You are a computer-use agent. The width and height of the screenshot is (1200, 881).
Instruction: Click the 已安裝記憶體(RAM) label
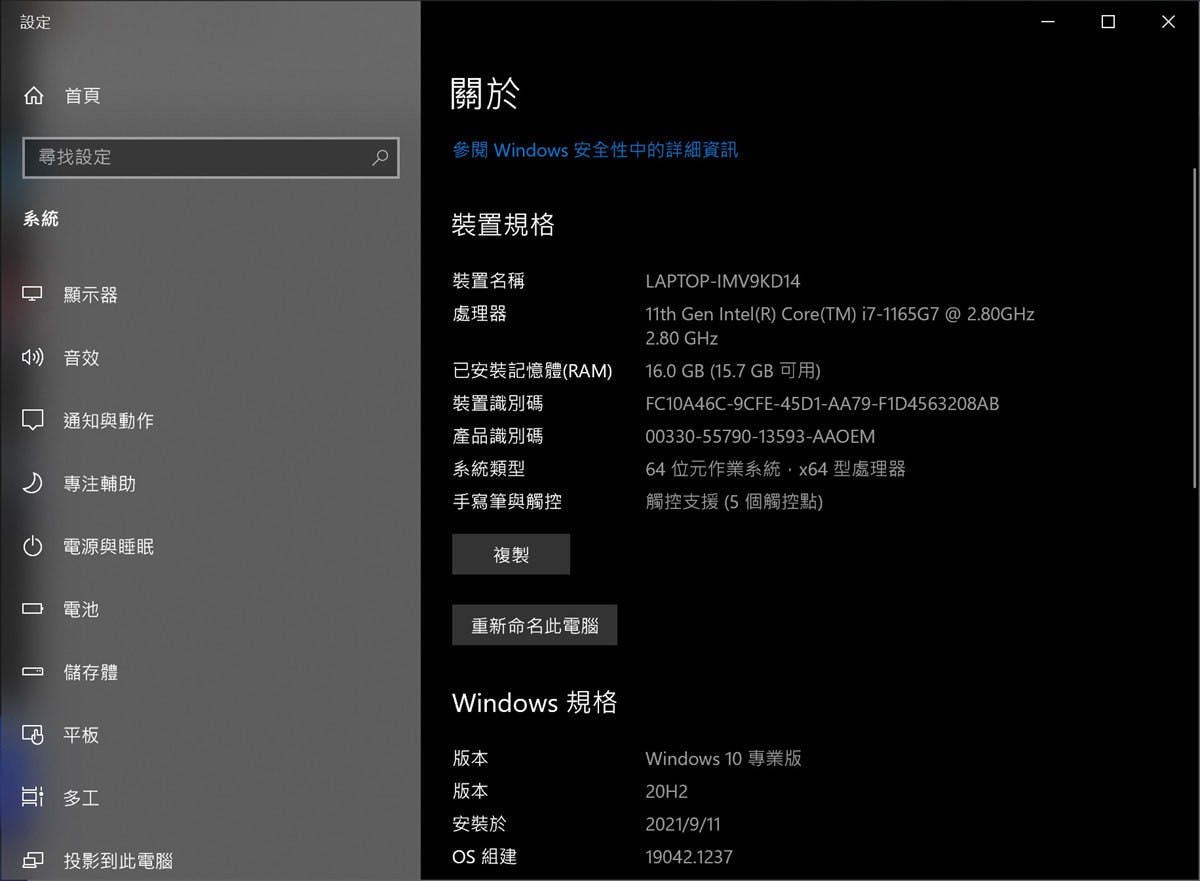(532, 371)
